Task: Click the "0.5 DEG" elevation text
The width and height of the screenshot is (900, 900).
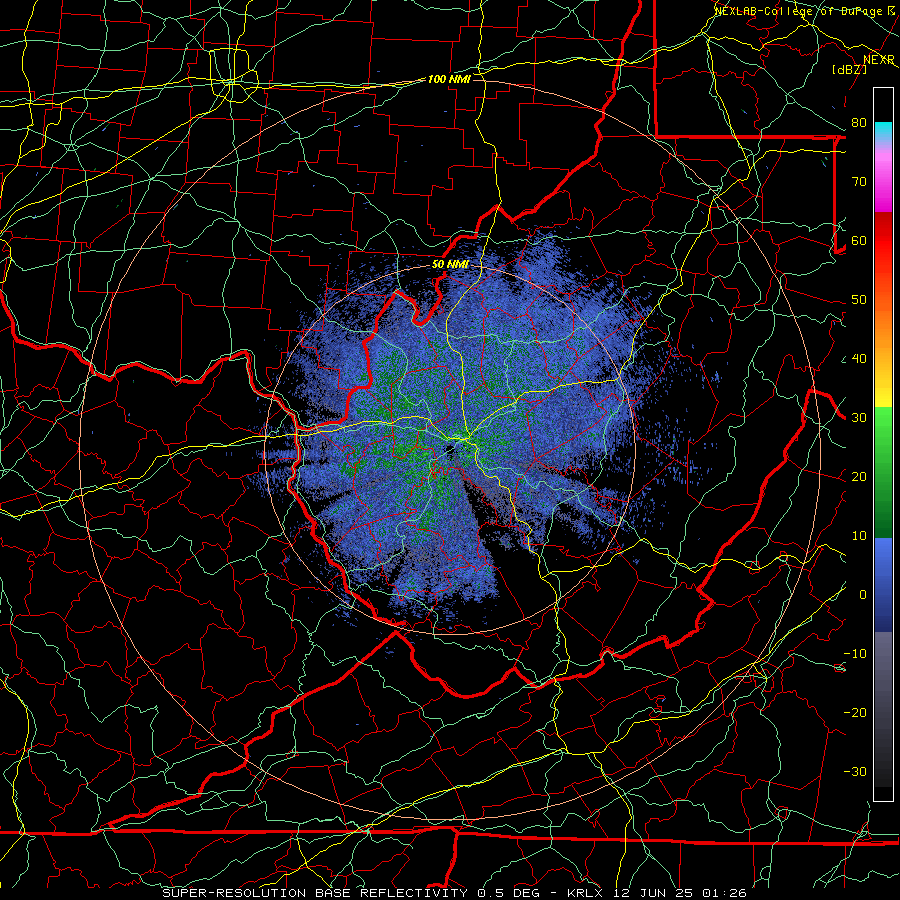Action: (508, 893)
